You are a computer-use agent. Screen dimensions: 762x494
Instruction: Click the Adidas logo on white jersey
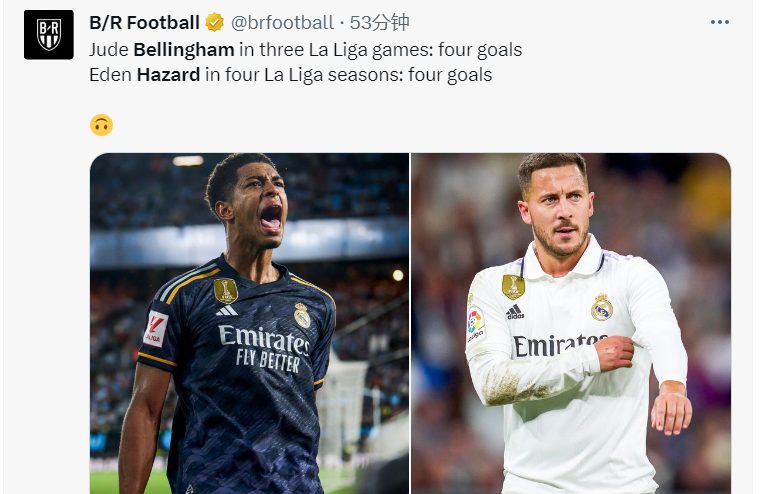point(515,312)
